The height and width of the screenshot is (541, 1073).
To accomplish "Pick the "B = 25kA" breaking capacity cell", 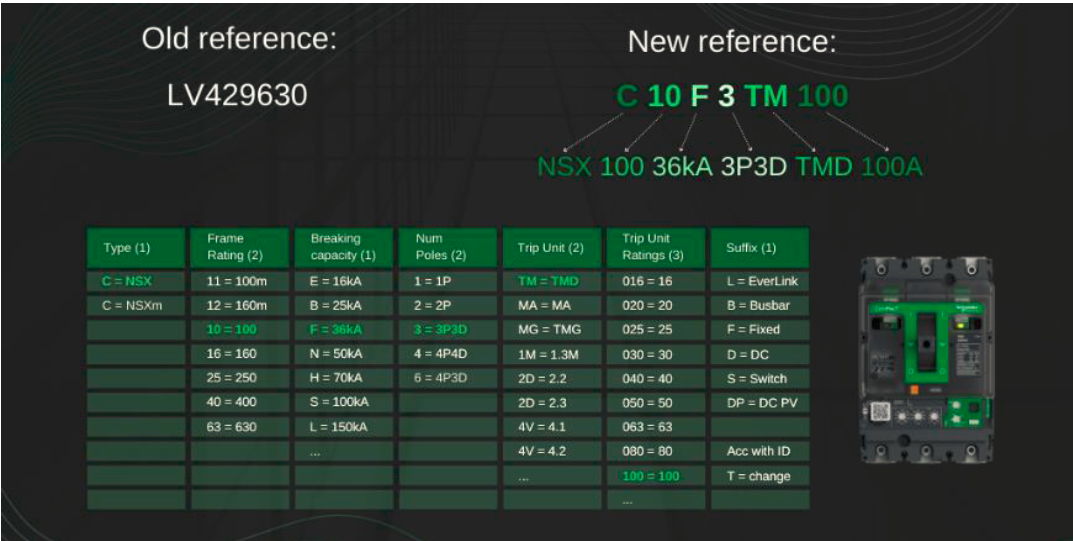I will tap(344, 306).
